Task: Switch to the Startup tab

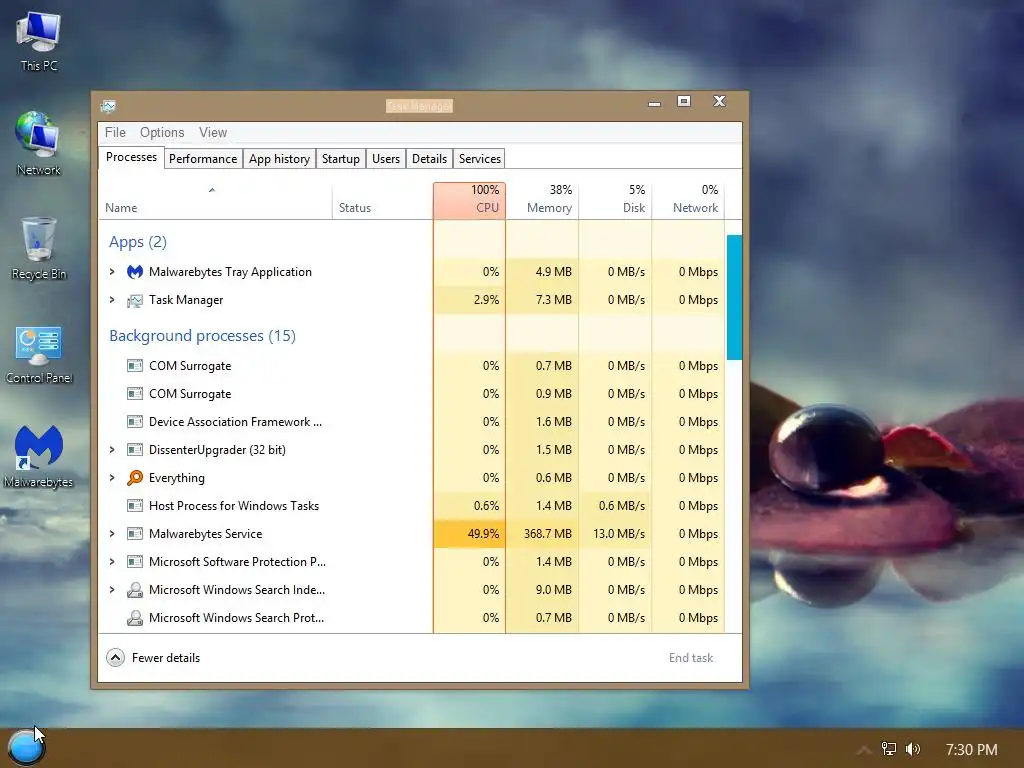Action: tap(340, 159)
